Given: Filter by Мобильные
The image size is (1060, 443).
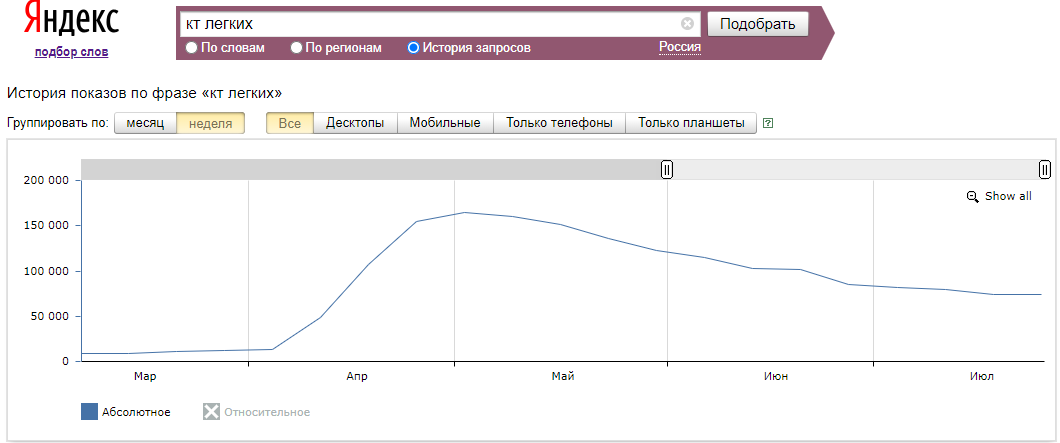Looking at the screenshot, I should pos(445,123).
